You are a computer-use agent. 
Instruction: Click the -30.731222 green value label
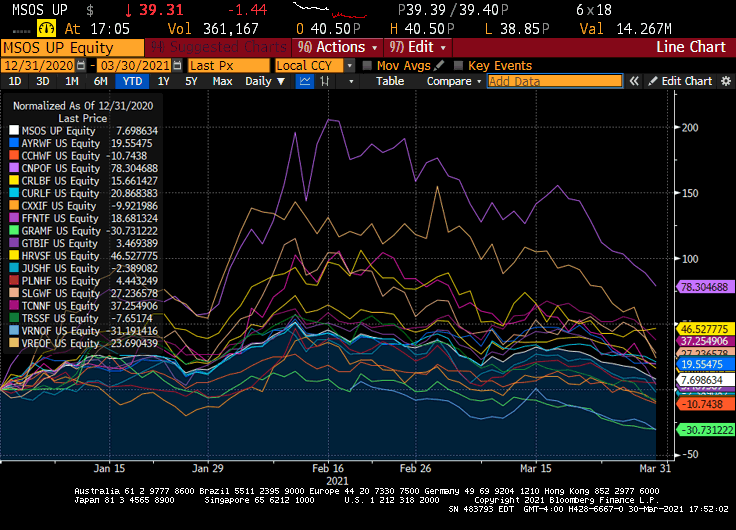coord(705,430)
